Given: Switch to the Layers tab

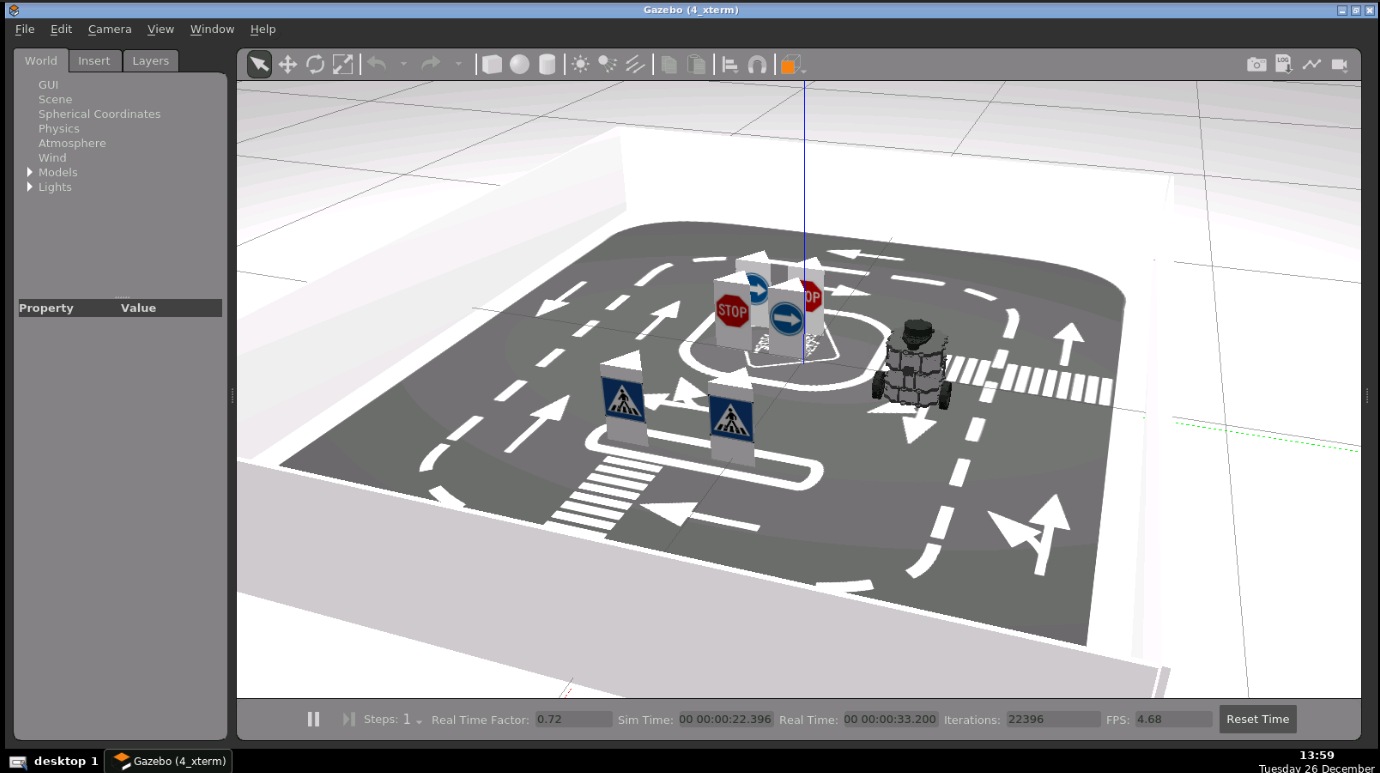Looking at the screenshot, I should 151,61.
